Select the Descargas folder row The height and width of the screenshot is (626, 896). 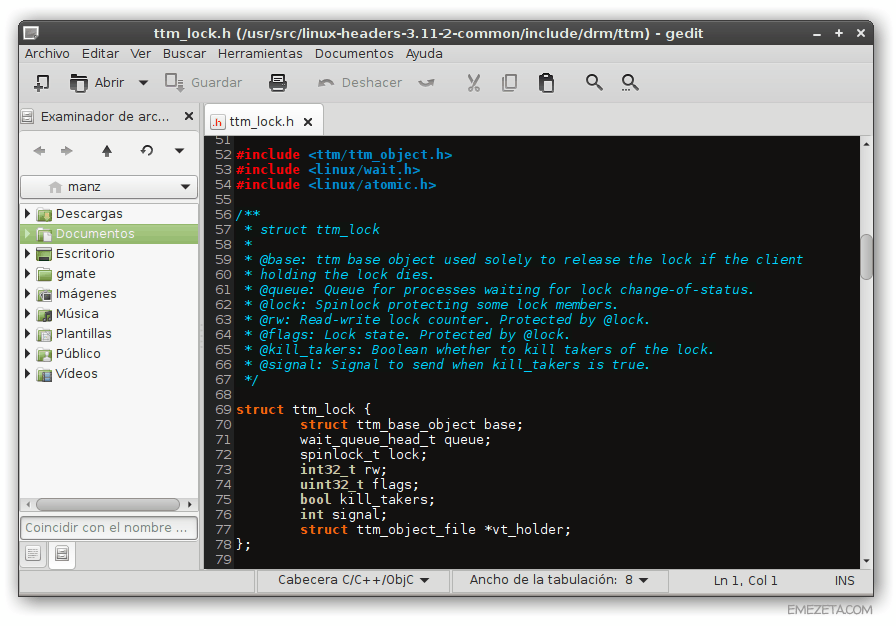click(109, 214)
